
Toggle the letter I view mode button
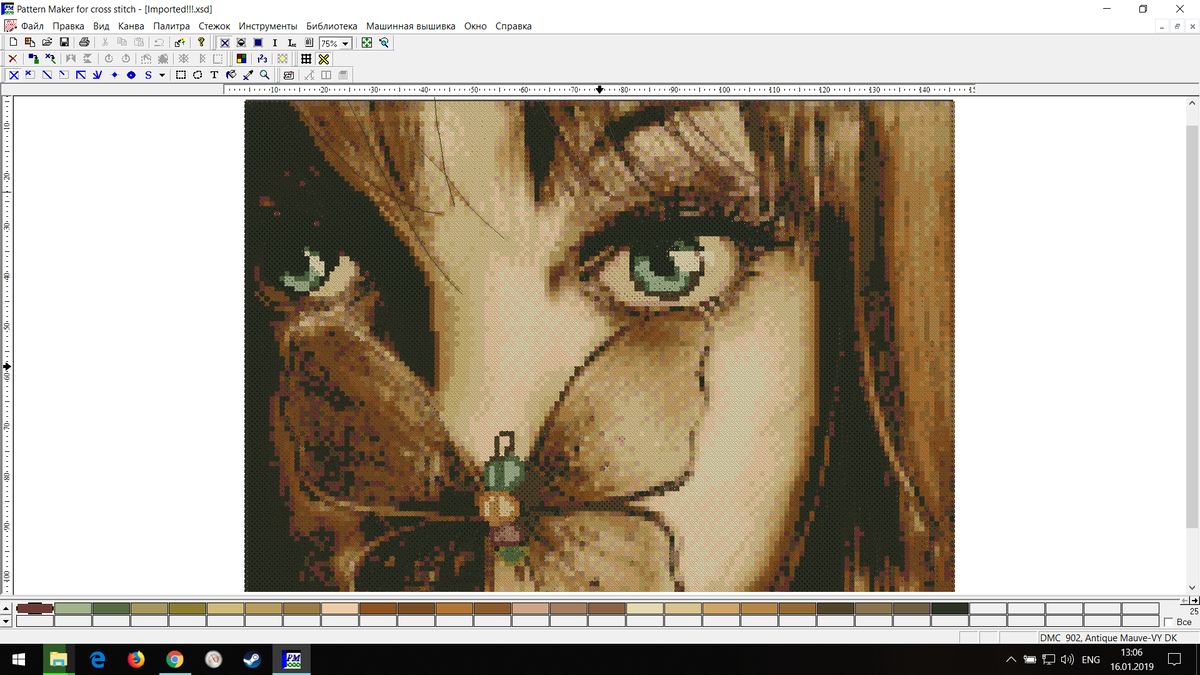point(275,43)
